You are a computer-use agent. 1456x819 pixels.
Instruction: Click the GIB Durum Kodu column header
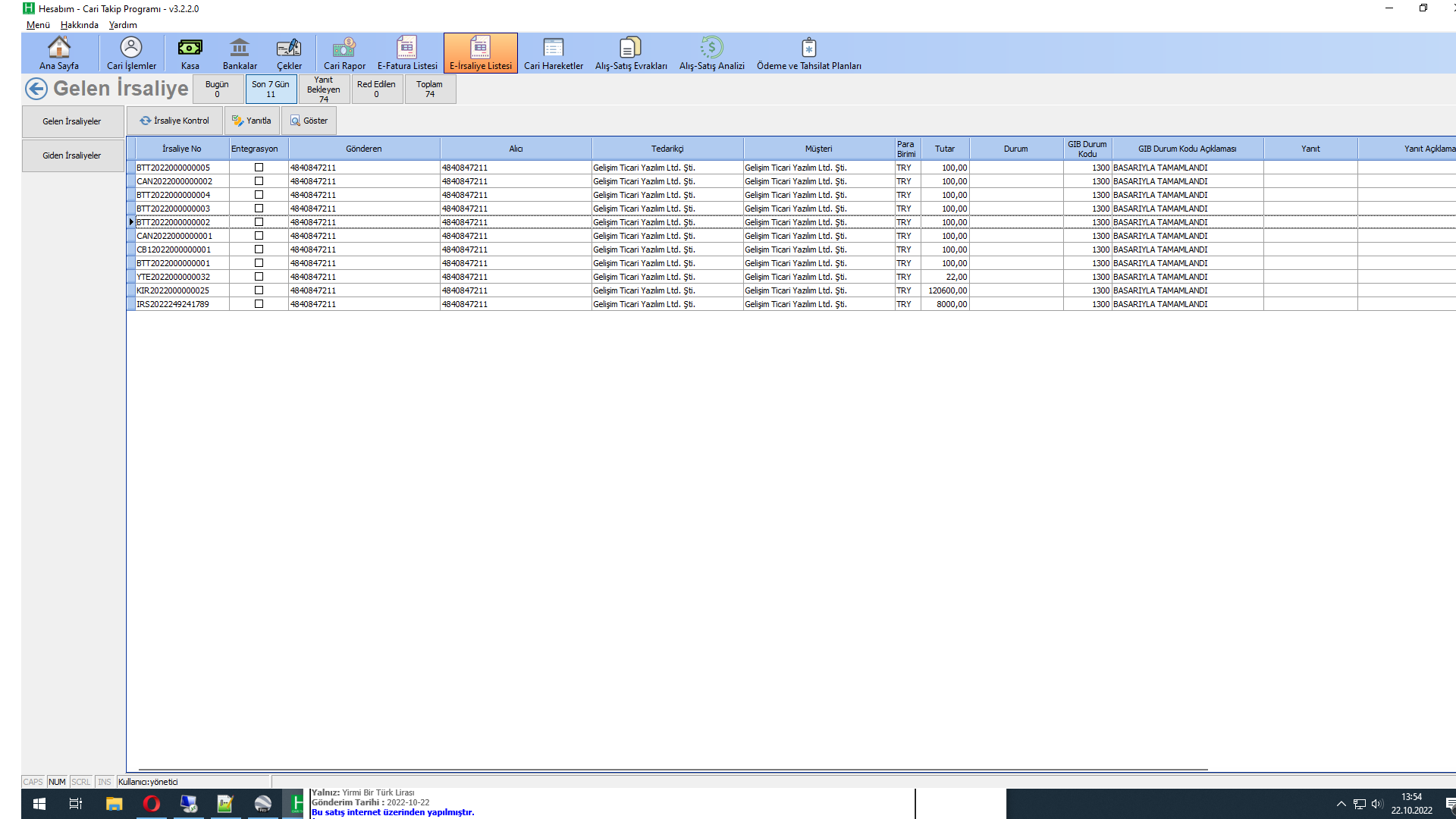click(1087, 149)
